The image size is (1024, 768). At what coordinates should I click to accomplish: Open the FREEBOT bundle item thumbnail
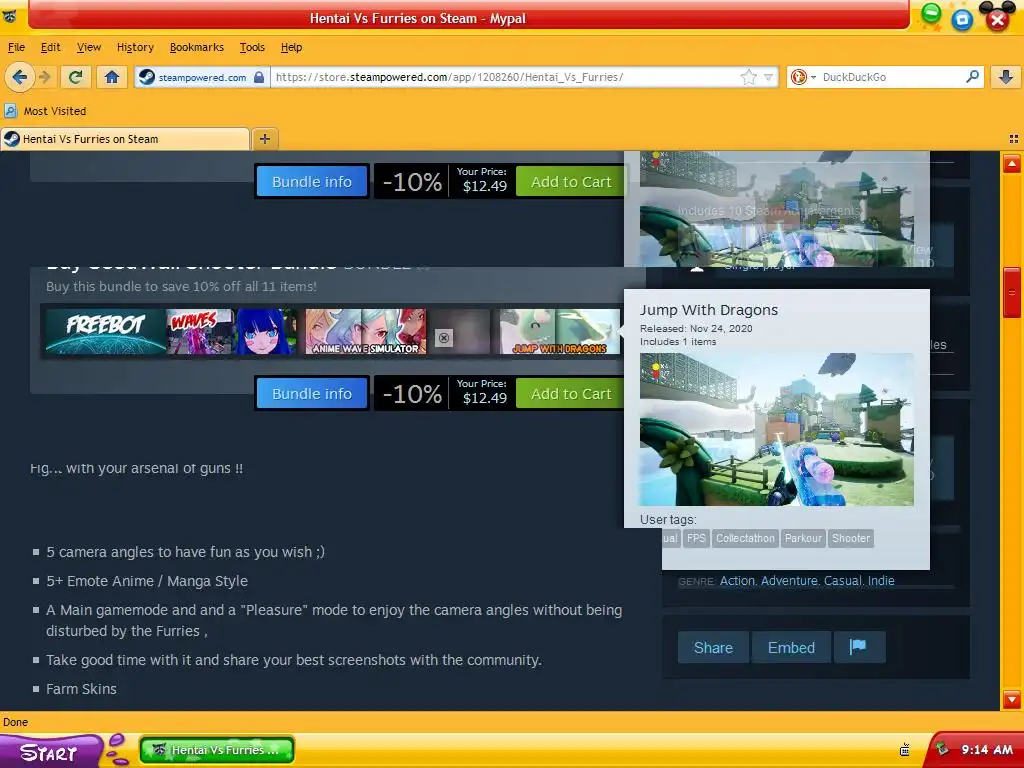tap(106, 332)
